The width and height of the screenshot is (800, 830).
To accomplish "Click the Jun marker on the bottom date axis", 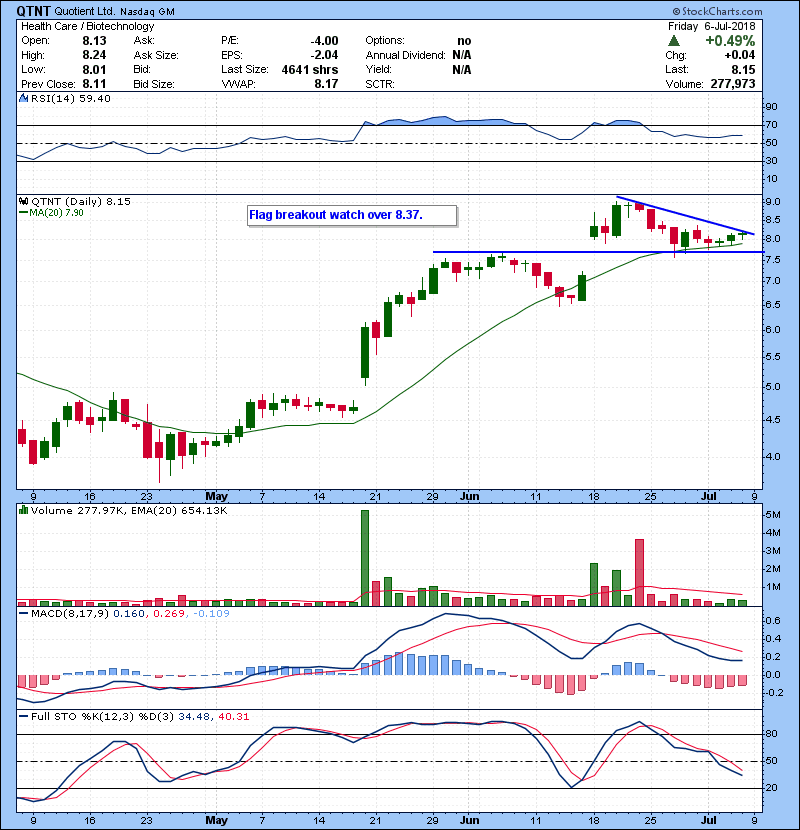I will pos(469,820).
